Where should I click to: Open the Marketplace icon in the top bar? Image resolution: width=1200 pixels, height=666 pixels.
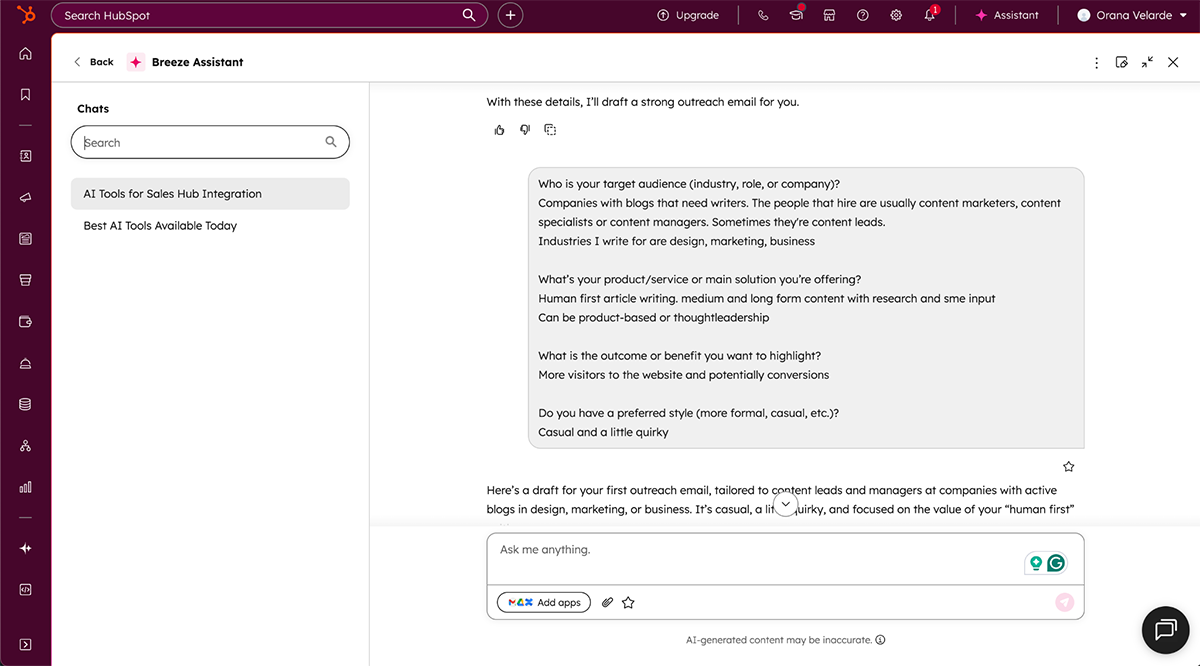(829, 15)
